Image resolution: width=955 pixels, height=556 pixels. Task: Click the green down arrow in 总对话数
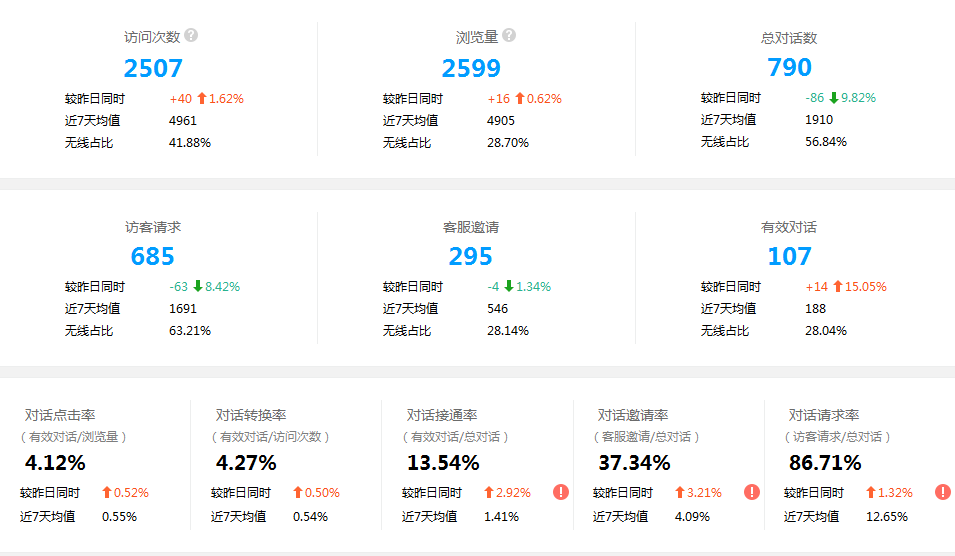(x=833, y=98)
